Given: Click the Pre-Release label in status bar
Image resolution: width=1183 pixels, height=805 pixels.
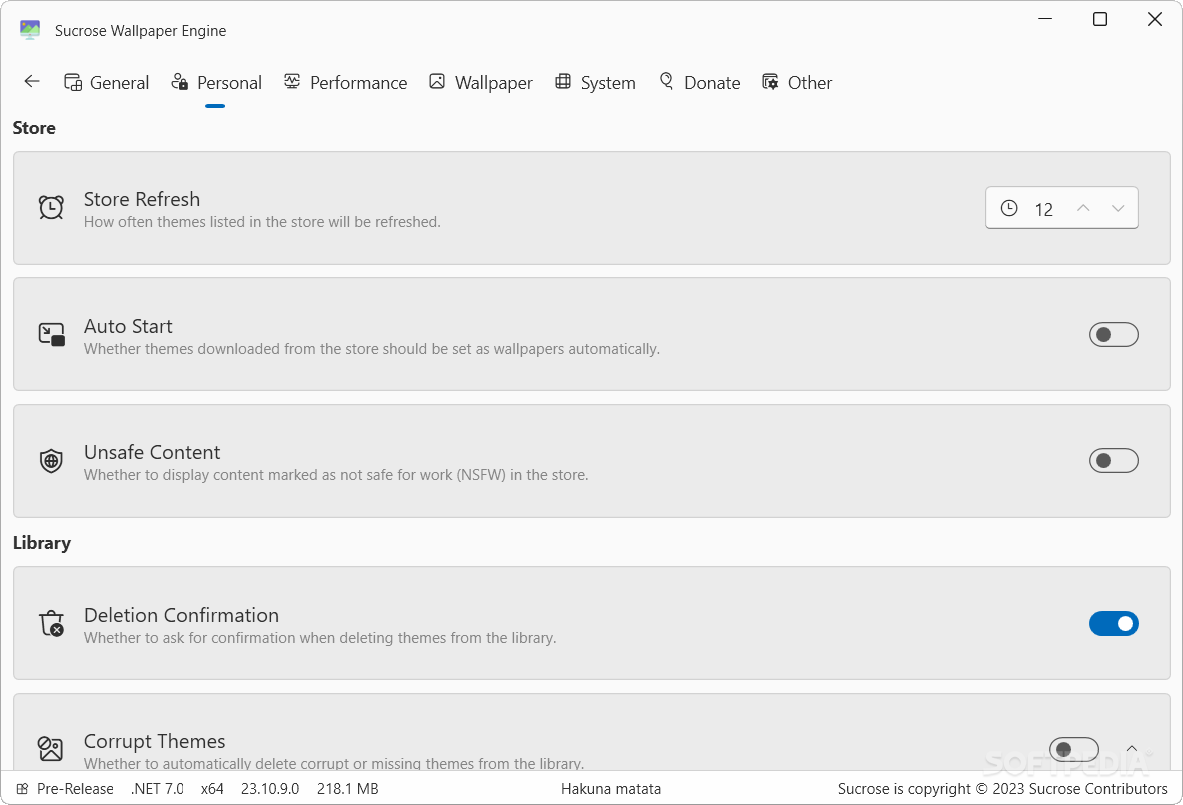Looking at the screenshot, I should click(75, 788).
